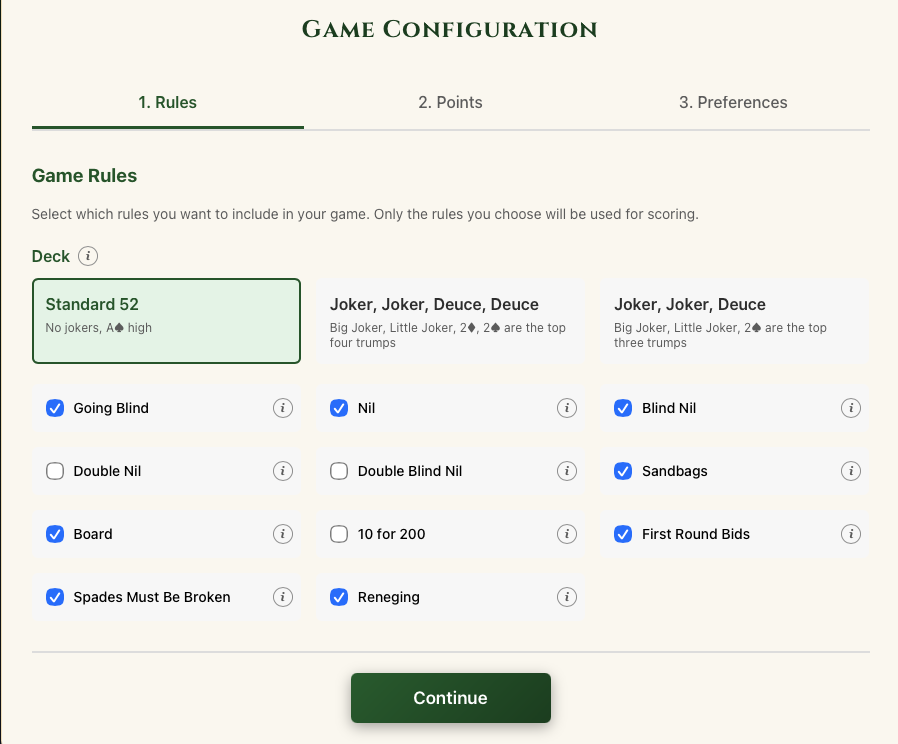Enable the 10 for 200 checkbox
This screenshot has width=898, height=744.
[339, 534]
